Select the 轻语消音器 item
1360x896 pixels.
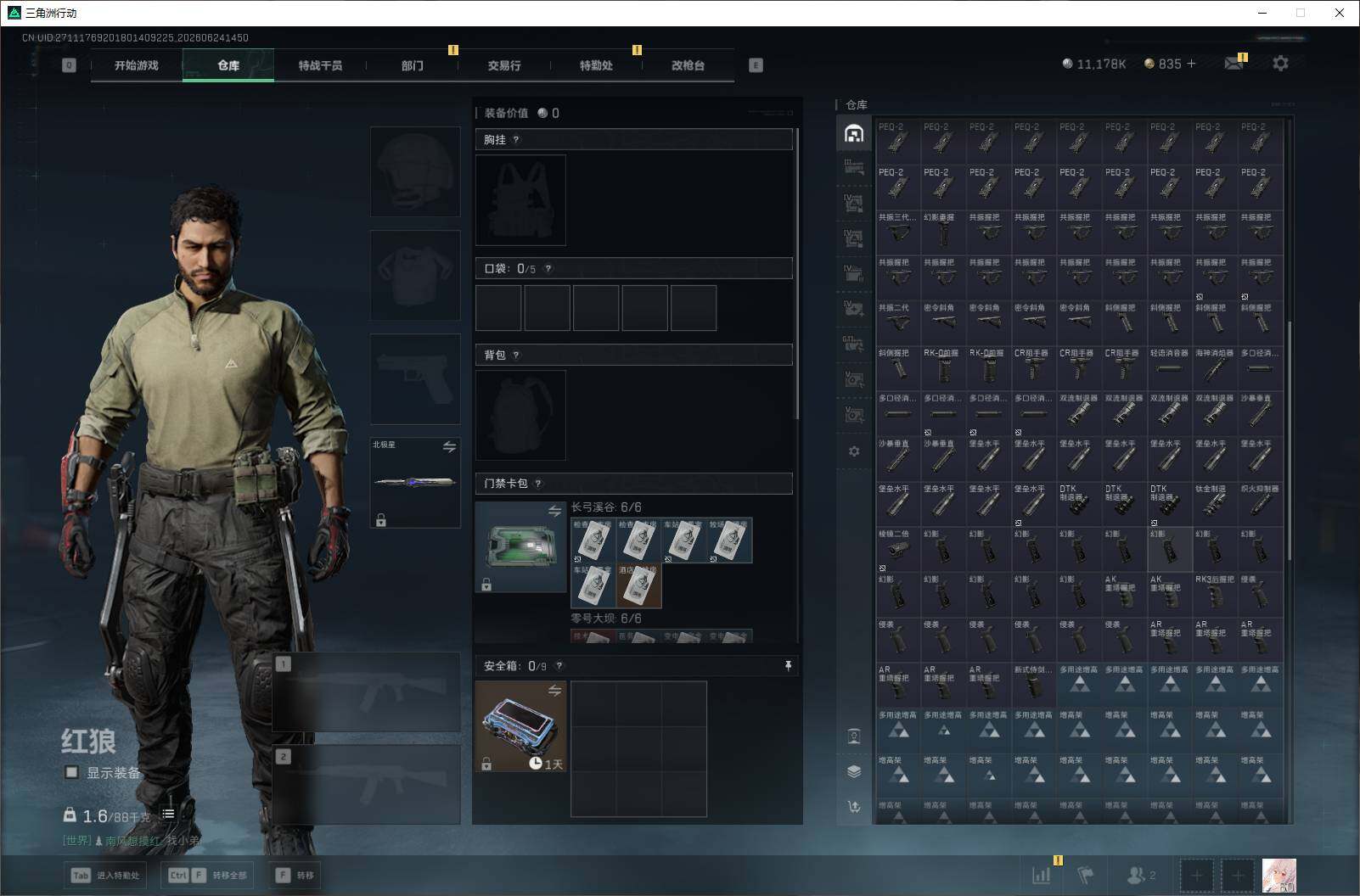(x=1170, y=368)
